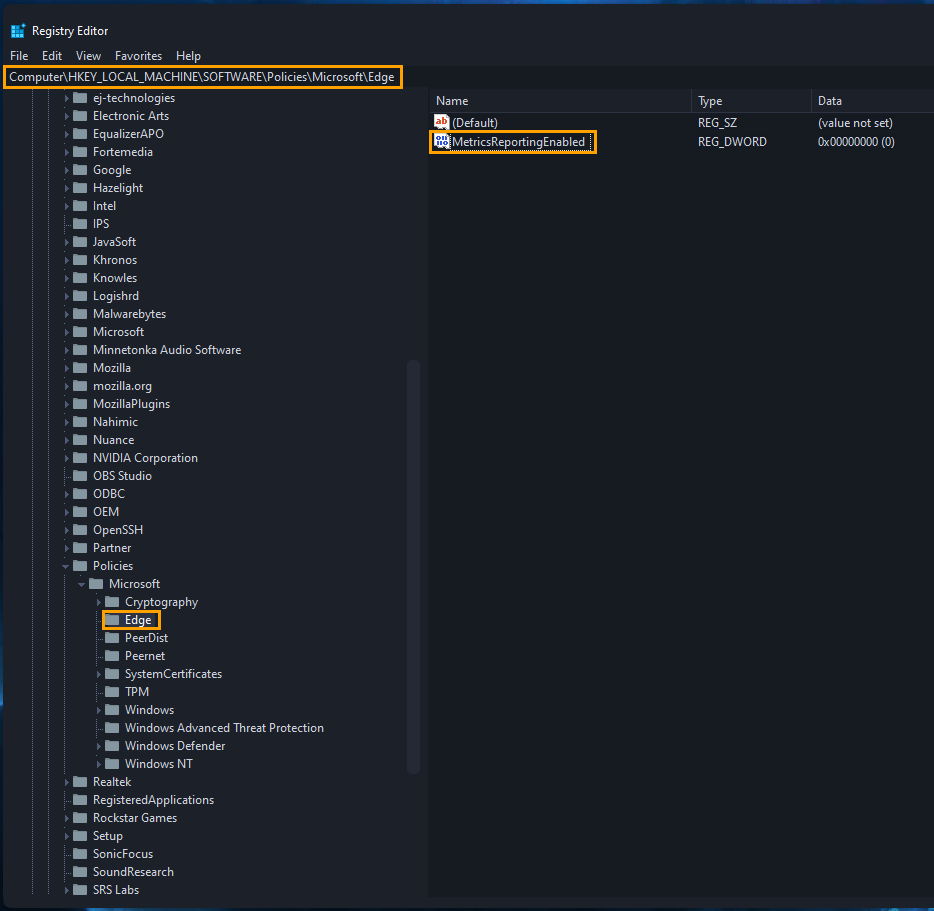Open the Edit menu
934x911 pixels.
coord(52,56)
